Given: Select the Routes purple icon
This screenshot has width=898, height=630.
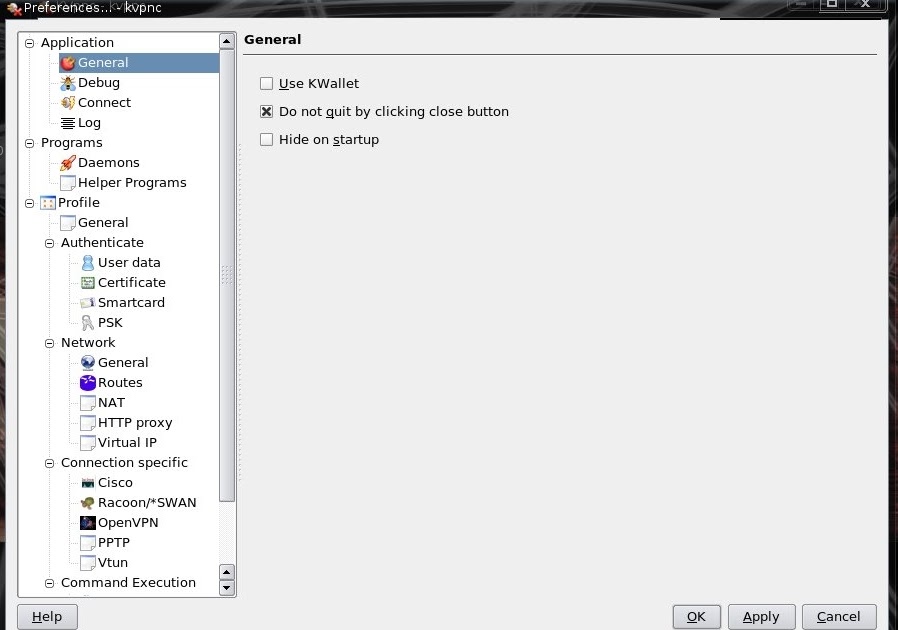Looking at the screenshot, I should click(x=88, y=383).
